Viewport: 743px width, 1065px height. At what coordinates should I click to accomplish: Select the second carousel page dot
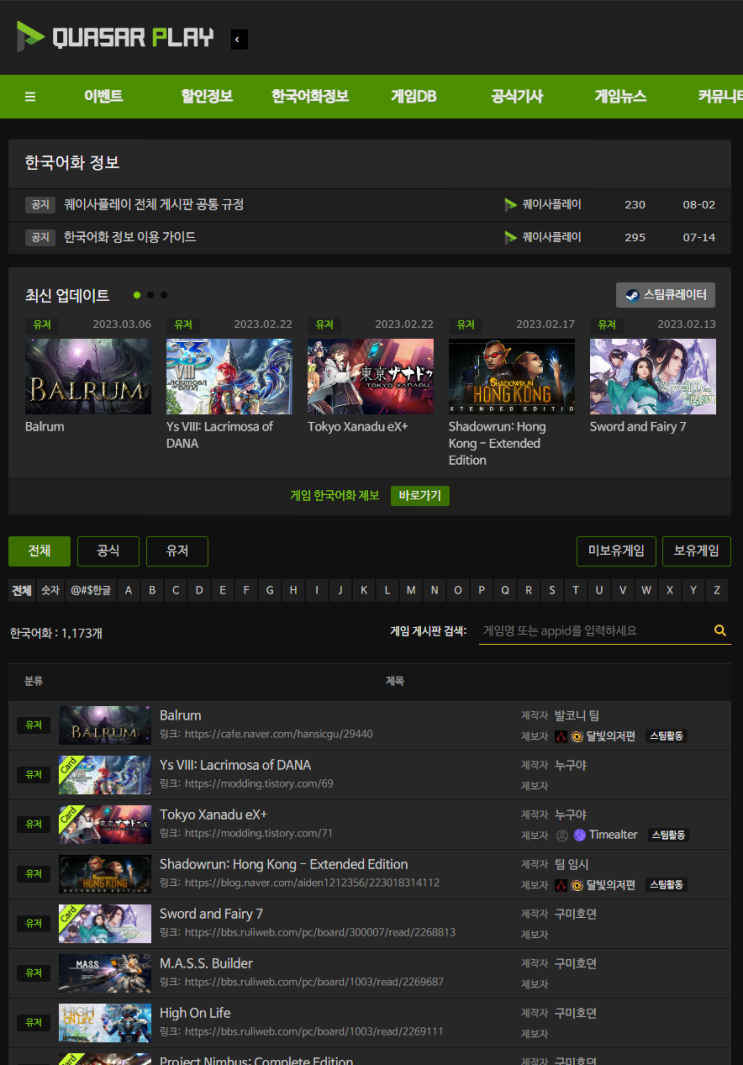pos(151,295)
